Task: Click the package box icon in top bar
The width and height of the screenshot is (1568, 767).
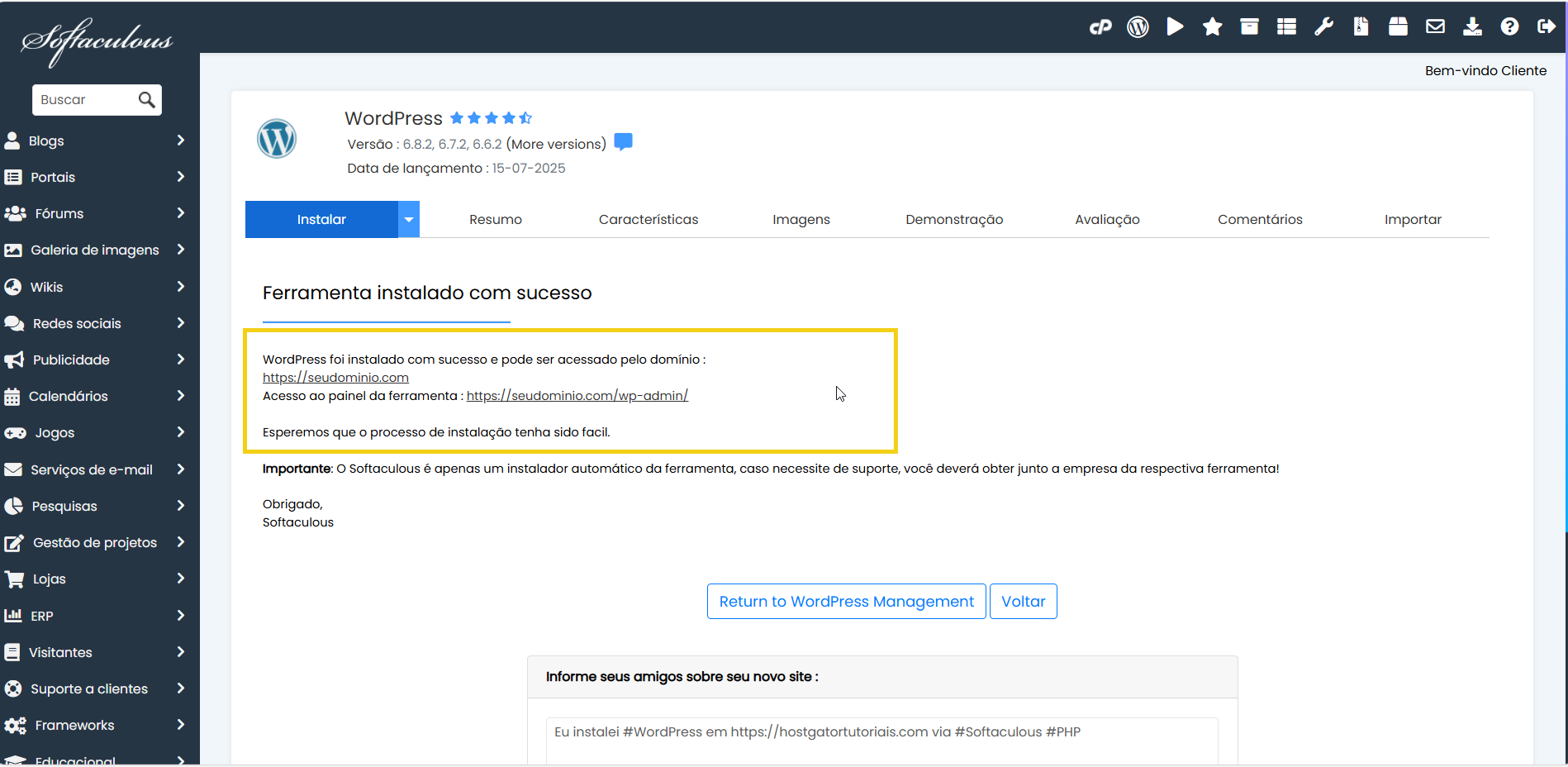Action: point(1398,27)
